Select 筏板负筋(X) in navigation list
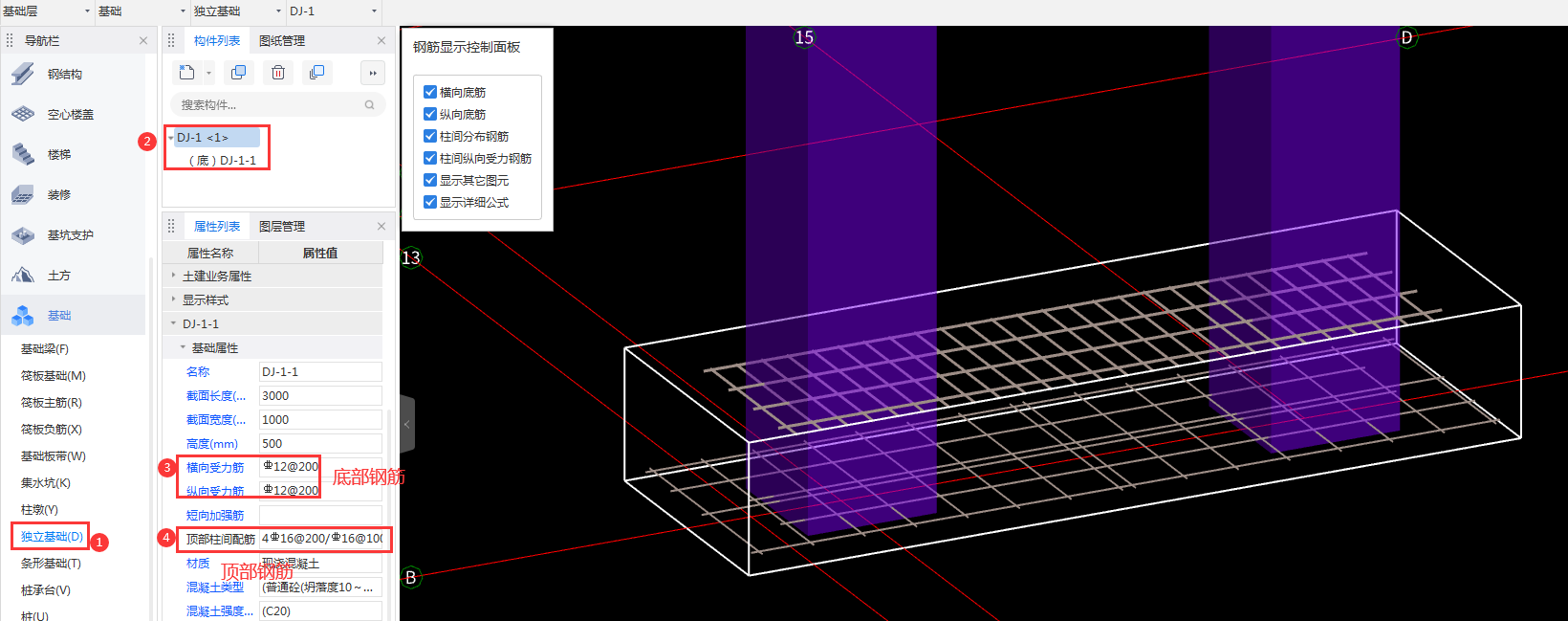The width and height of the screenshot is (1568, 621). (52, 430)
